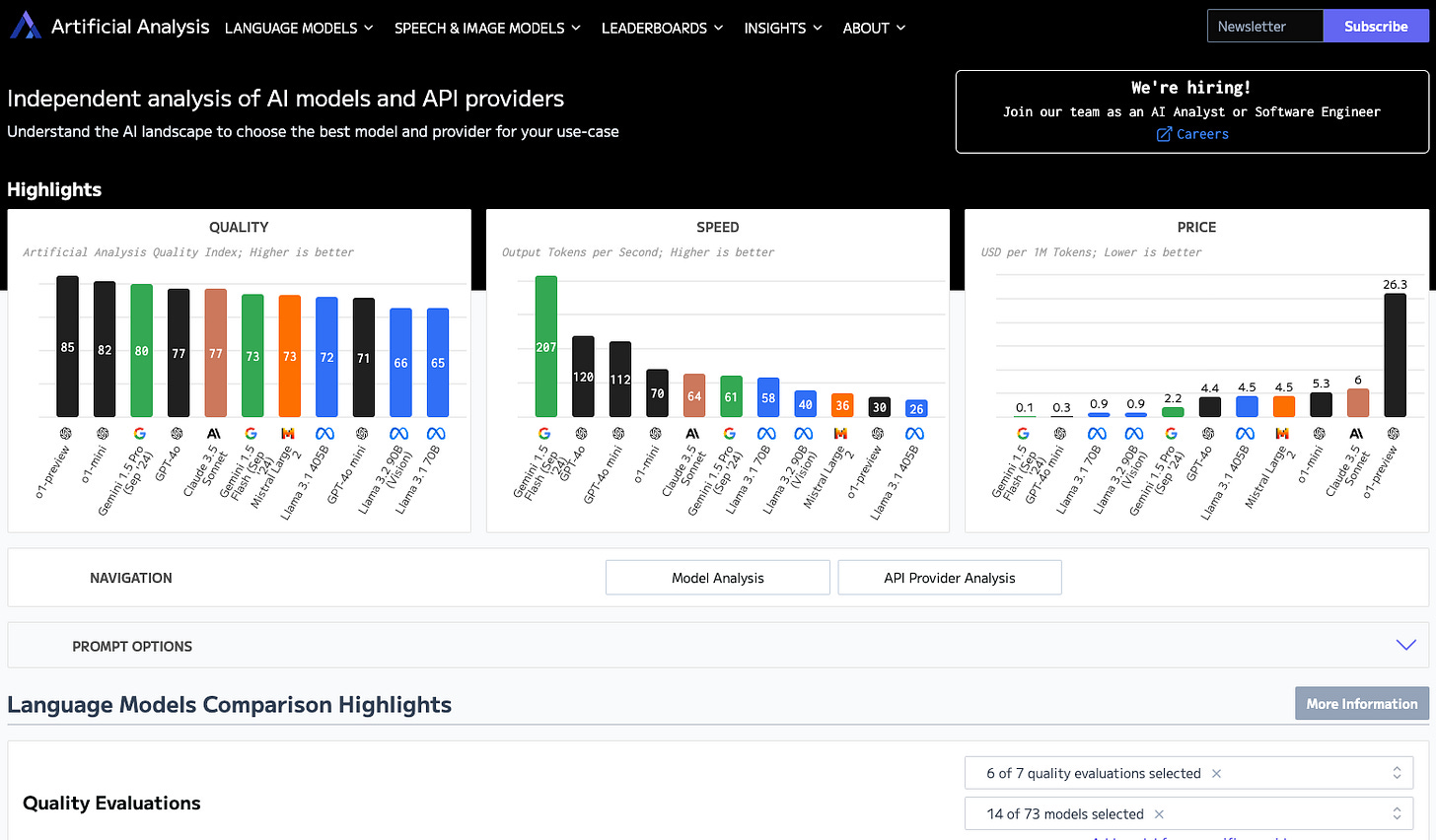The height and width of the screenshot is (840, 1436).
Task: Click the More Information button
Action: tap(1362, 703)
